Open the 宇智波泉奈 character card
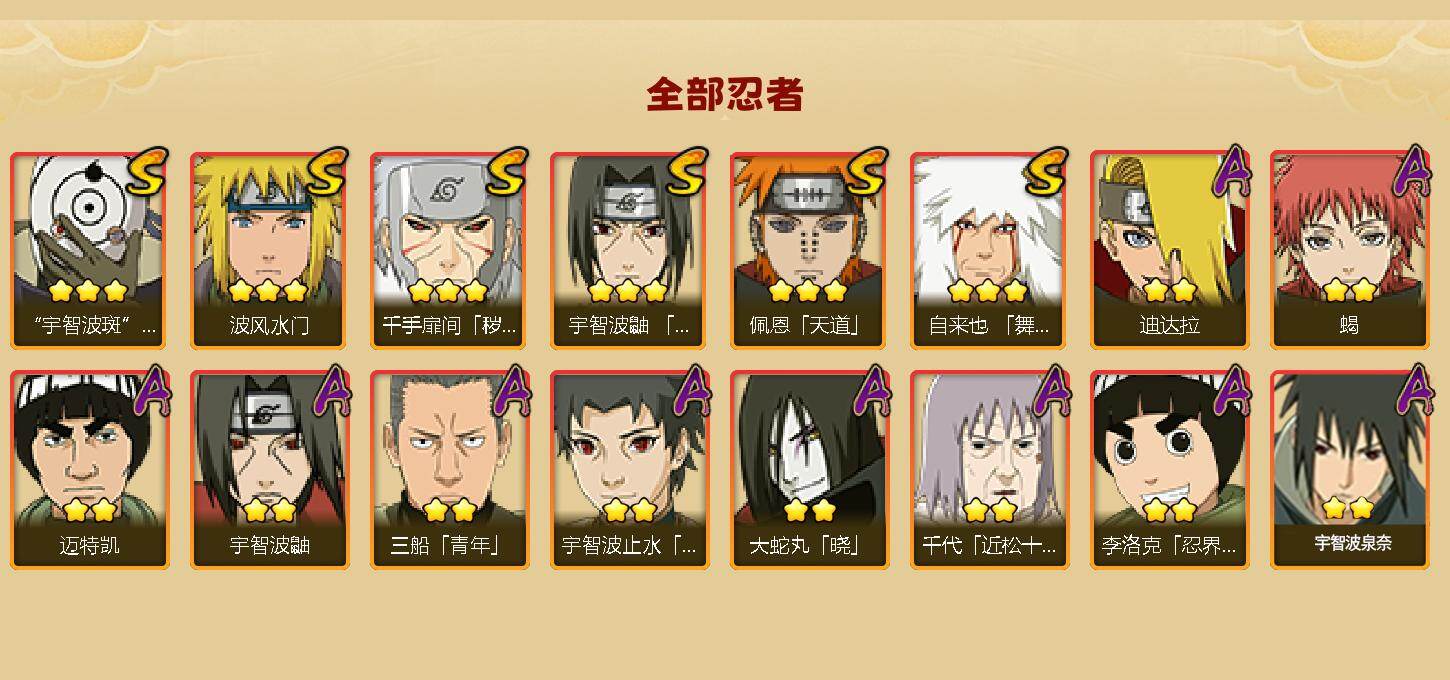The image size is (1450, 680). 1349,470
